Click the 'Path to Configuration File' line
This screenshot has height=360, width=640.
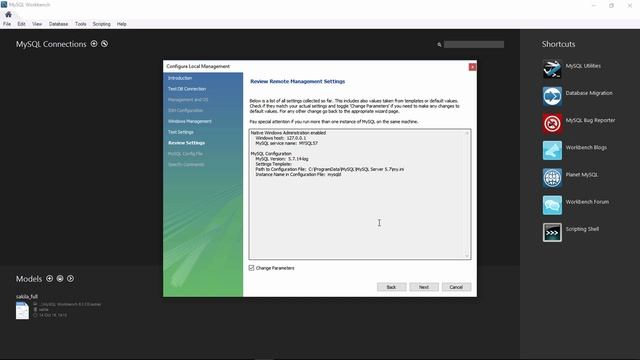[x=330, y=169]
